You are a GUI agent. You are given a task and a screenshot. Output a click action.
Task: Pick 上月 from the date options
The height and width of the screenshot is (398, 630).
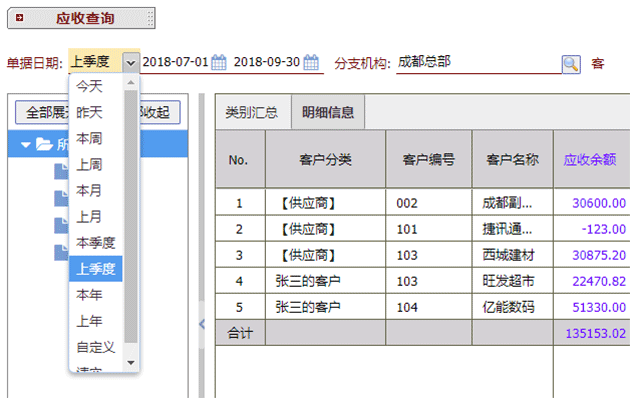pos(96,216)
